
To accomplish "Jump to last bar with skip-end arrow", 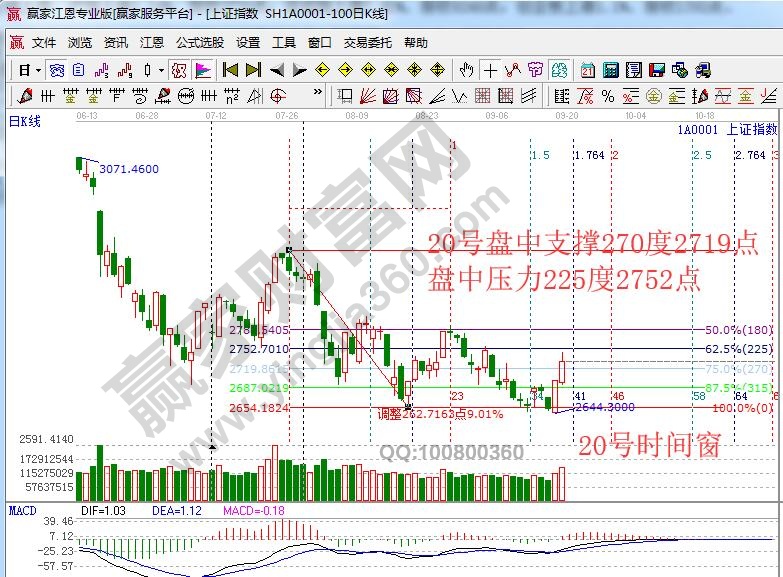I will [x=253, y=70].
